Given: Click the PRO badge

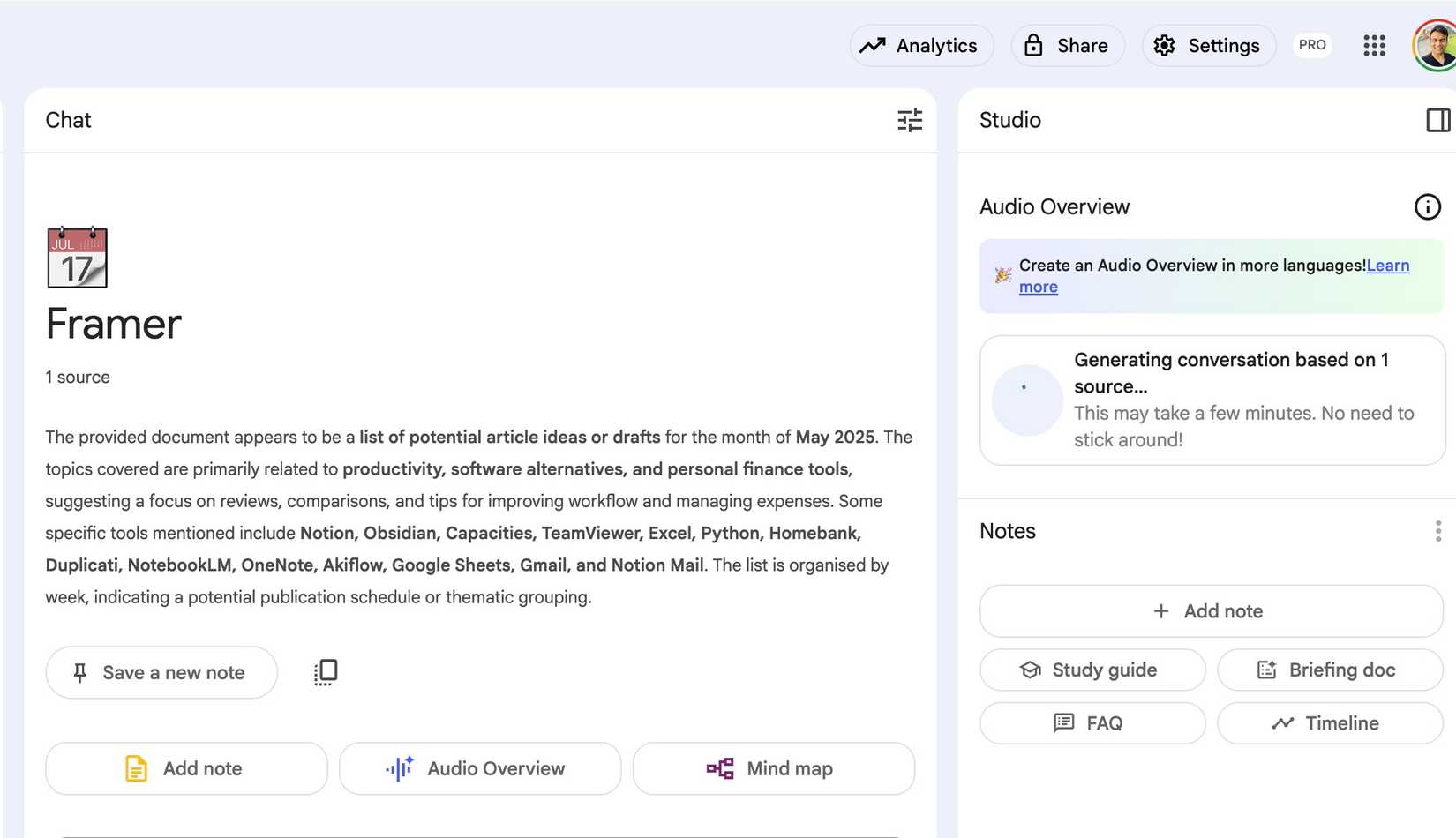Looking at the screenshot, I should pyautogui.click(x=1312, y=45).
